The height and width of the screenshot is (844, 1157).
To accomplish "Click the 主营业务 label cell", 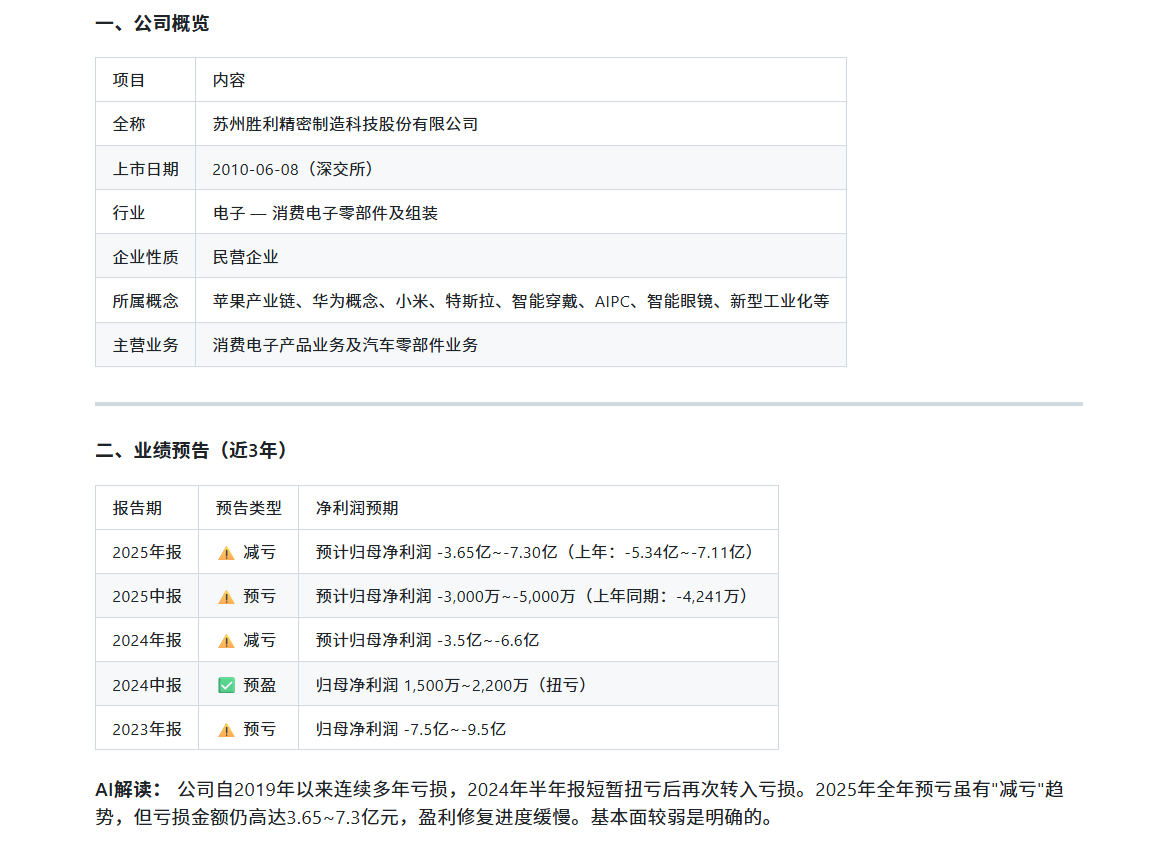I will [x=145, y=345].
